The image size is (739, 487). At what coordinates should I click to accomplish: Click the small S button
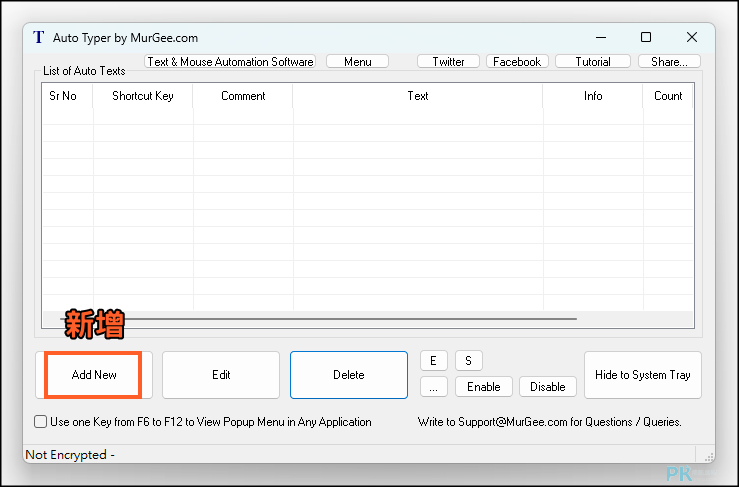click(468, 361)
